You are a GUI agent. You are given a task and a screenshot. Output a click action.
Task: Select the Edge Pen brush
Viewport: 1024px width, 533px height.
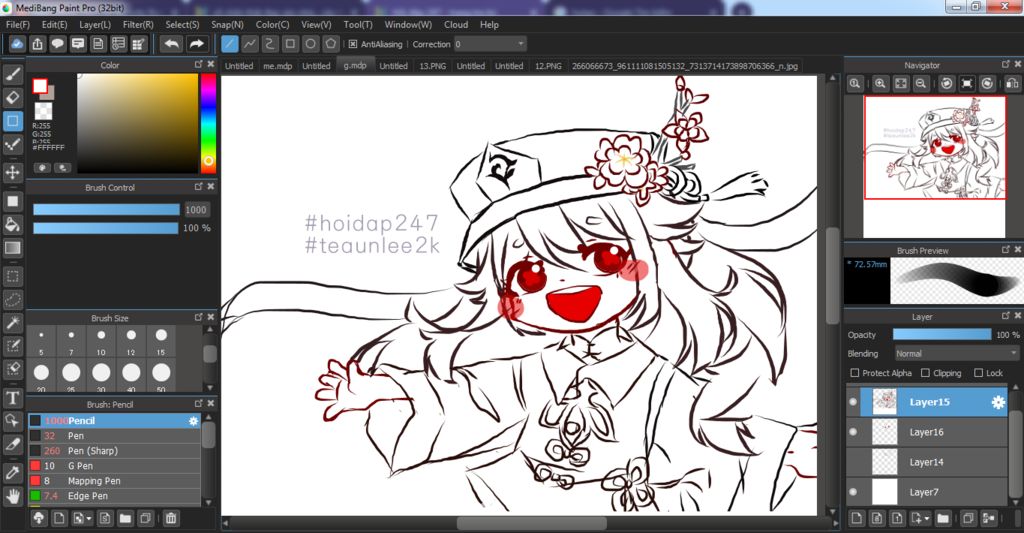(x=114, y=496)
